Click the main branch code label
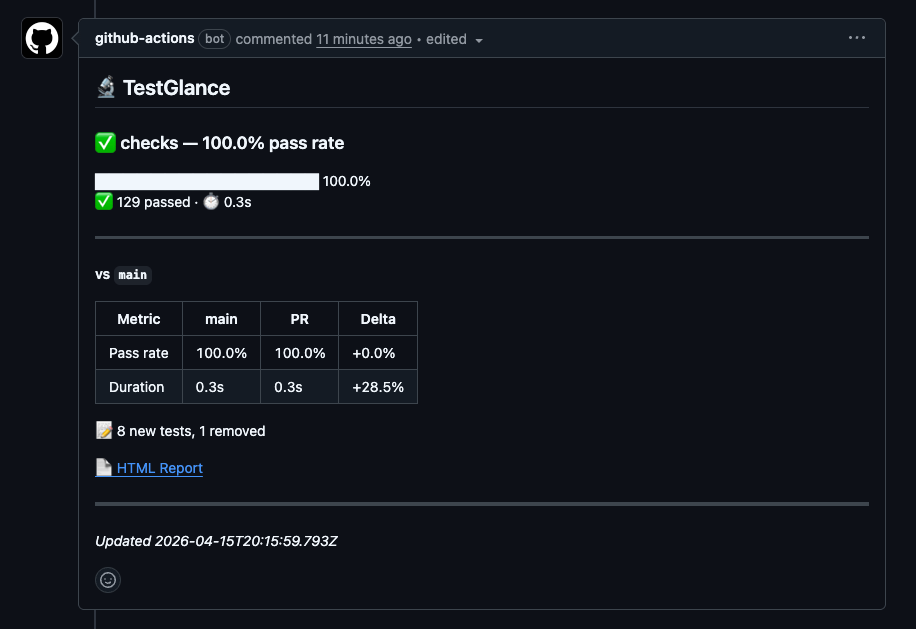 click(x=132, y=275)
